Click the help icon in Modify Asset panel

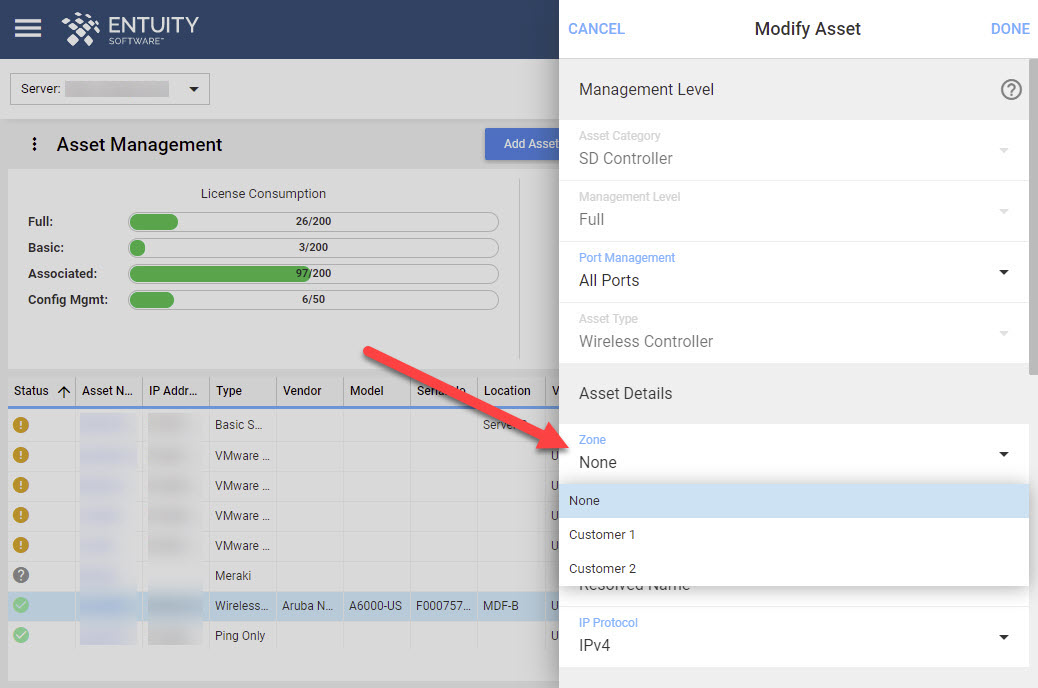(x=1011, y=89)
